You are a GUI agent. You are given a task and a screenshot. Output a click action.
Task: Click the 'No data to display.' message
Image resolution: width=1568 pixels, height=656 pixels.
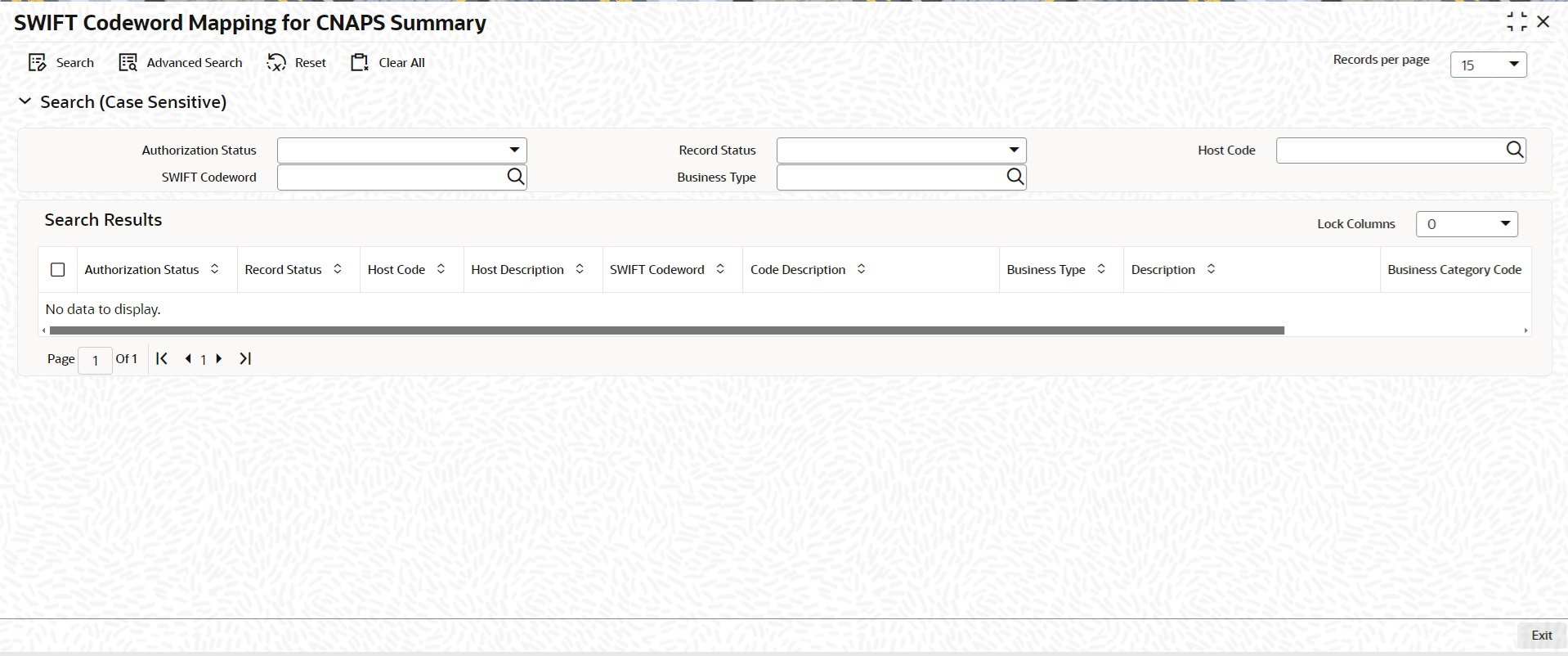pos(103,309)
